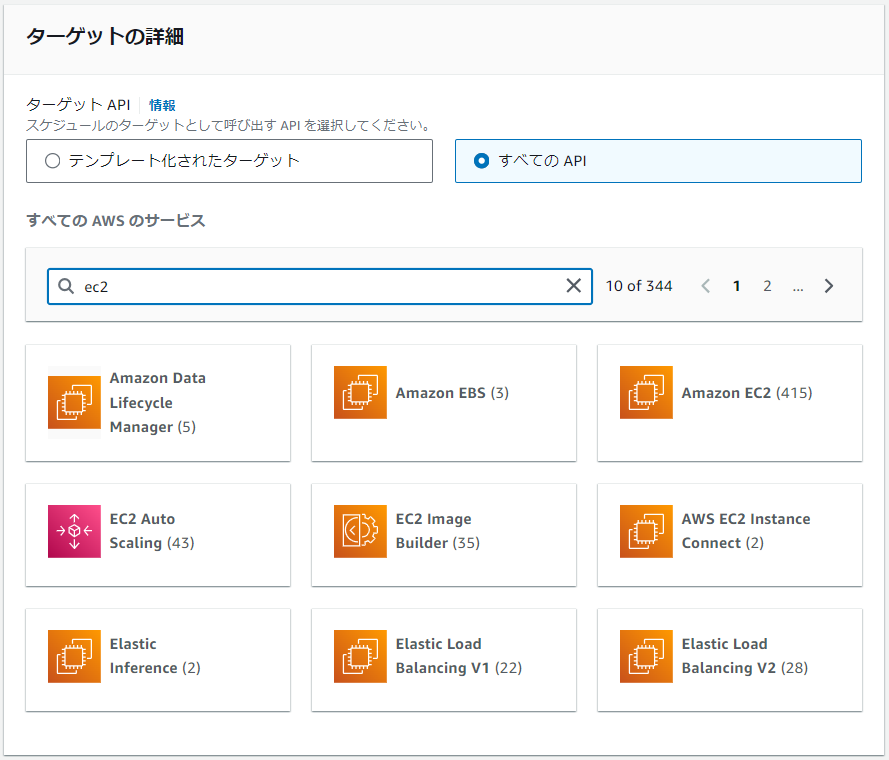Clear the ec2 search text
This screenshot has height=760, width=889.
click(x=574, y=286)
